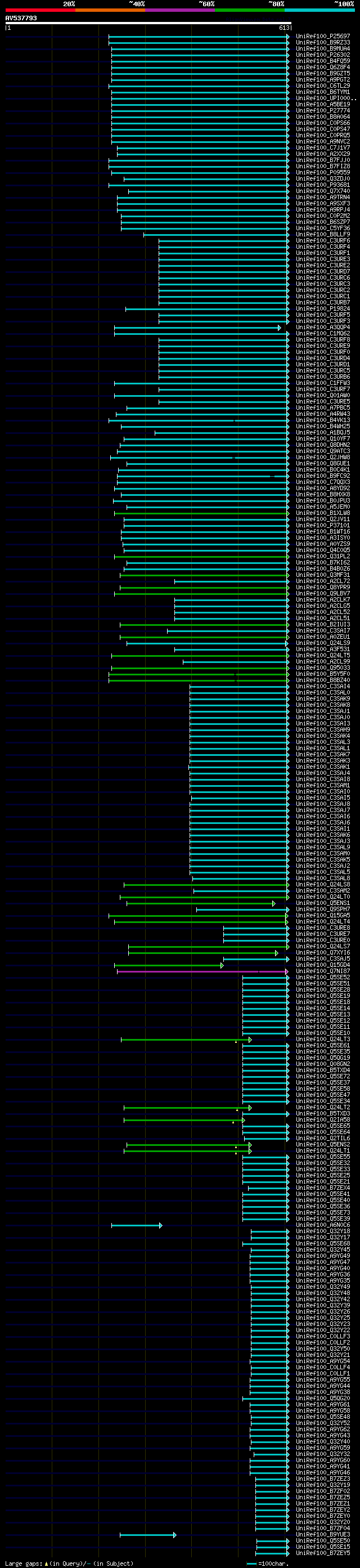Select the UniRef100_P19824 label
Screen dimensions: 360x1568
pyautogui.click(x=323, y=309)
